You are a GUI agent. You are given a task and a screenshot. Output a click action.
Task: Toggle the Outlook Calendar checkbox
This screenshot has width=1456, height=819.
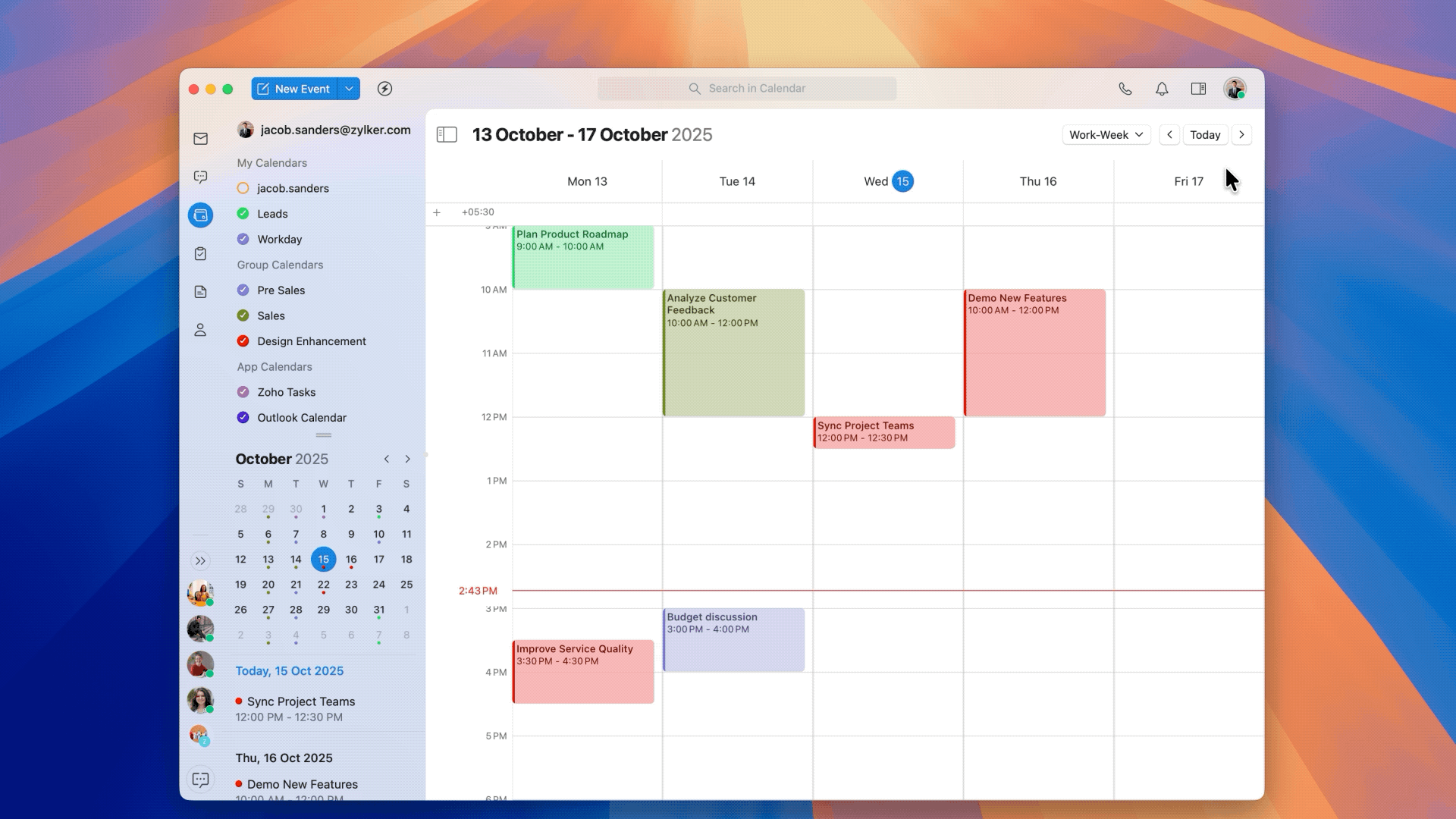tap(243, 417)
